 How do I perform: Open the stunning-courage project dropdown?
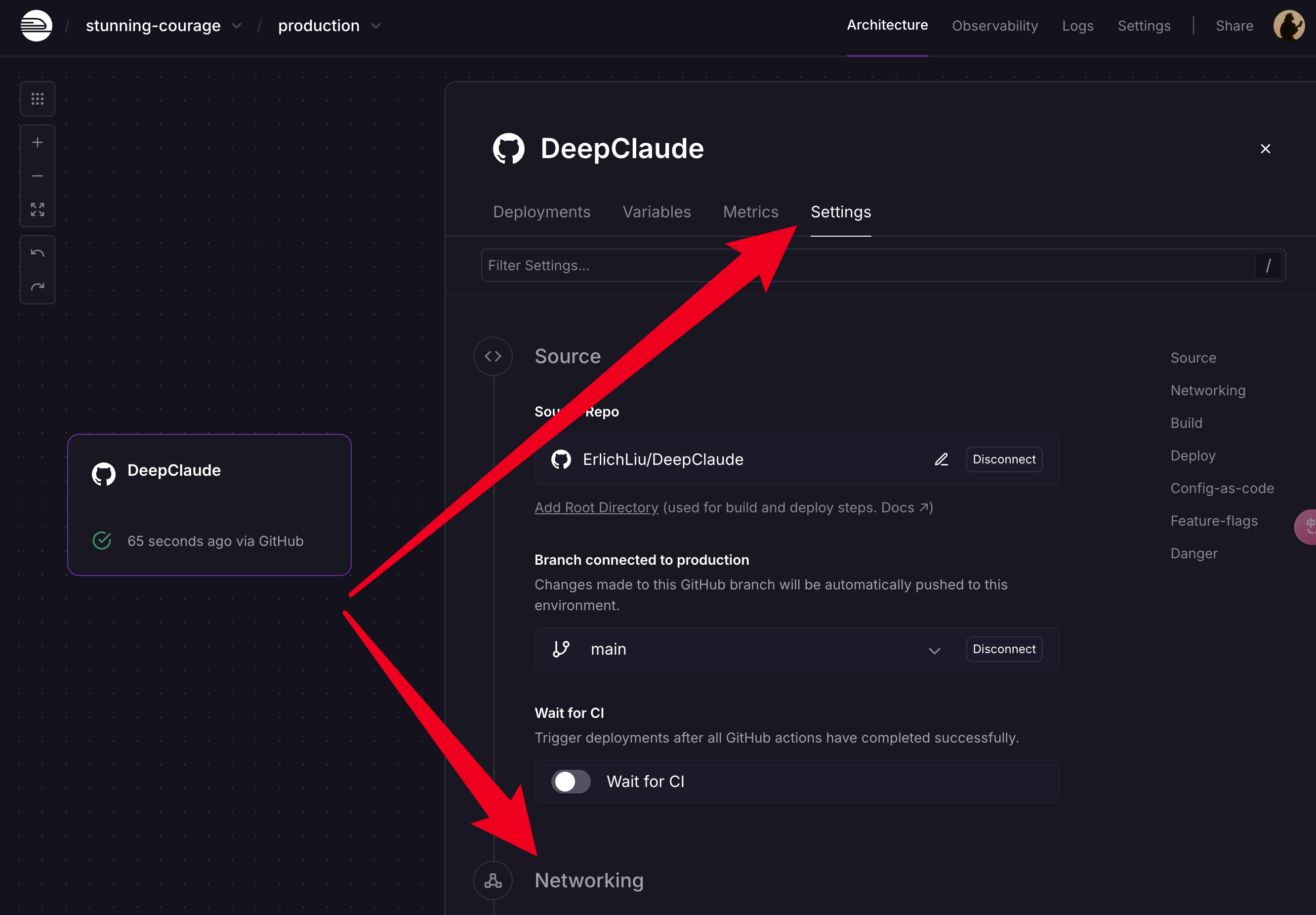tap(237, 26)
